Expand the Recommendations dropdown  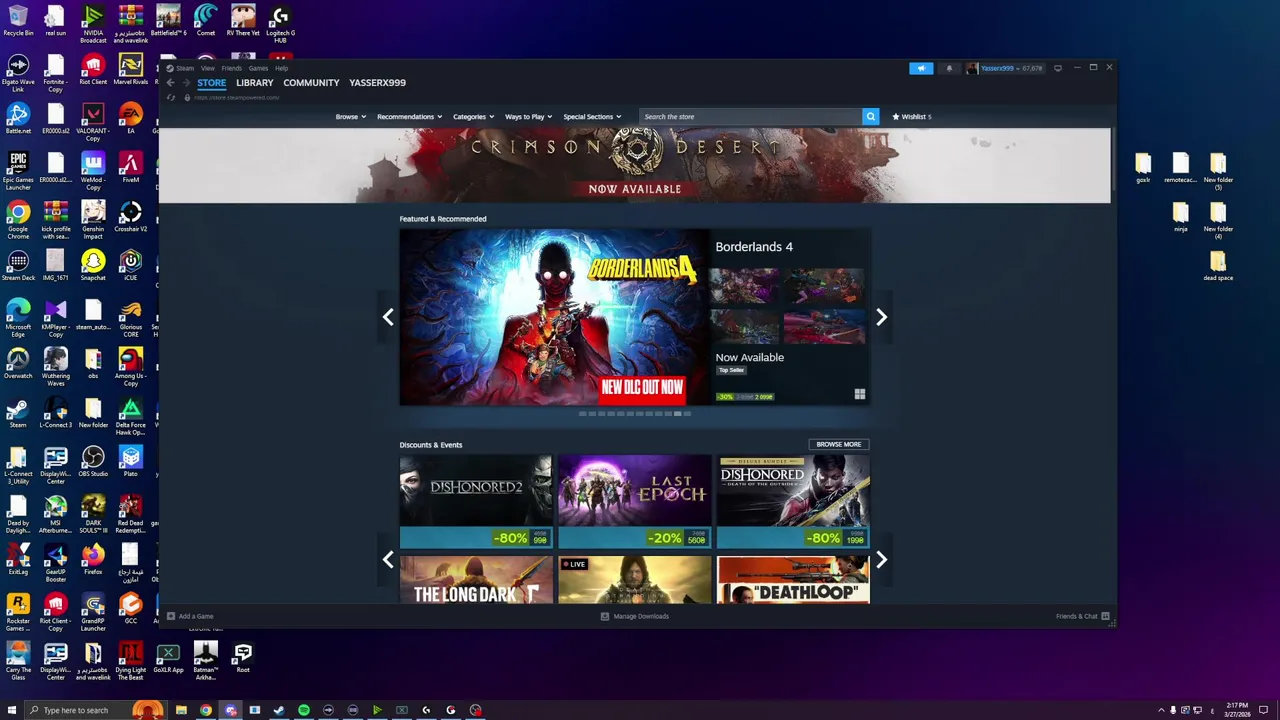409,117
